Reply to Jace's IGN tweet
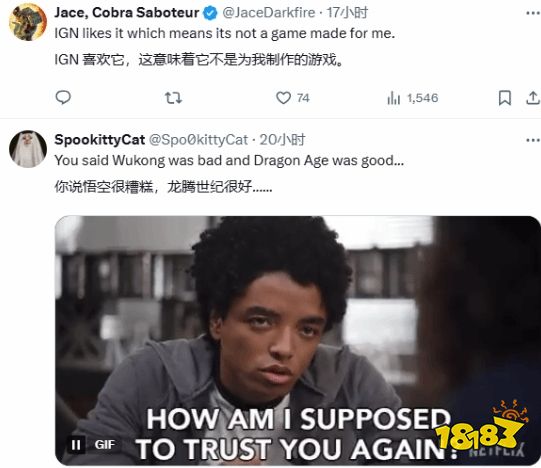Screen dimensions: 541x468 click(x=63, y=98)
